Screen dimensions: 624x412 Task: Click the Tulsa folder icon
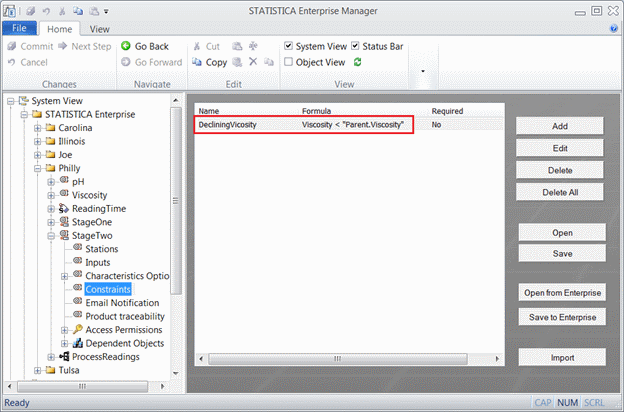50,370
